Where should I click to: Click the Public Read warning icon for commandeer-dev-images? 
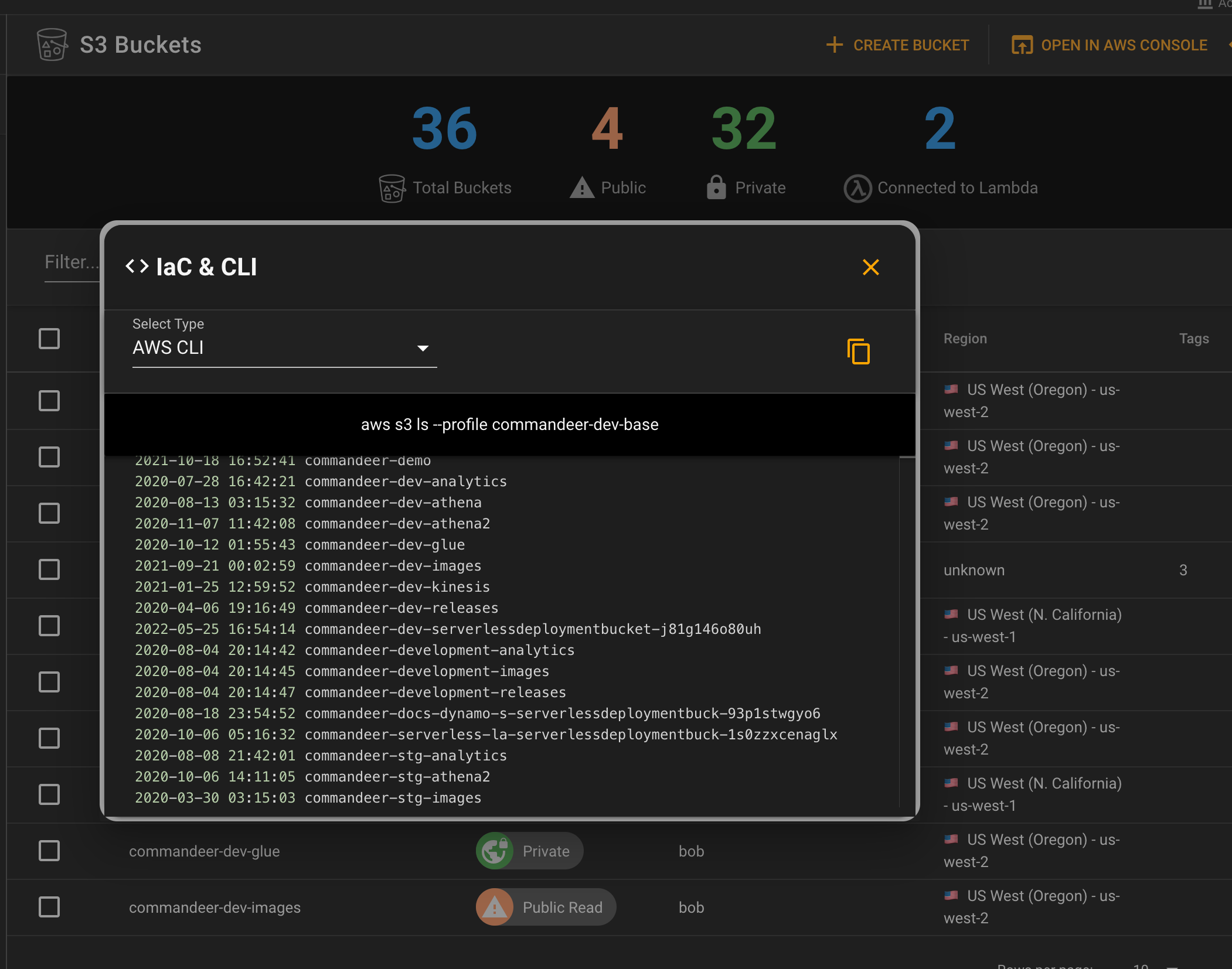pos(495,907)
